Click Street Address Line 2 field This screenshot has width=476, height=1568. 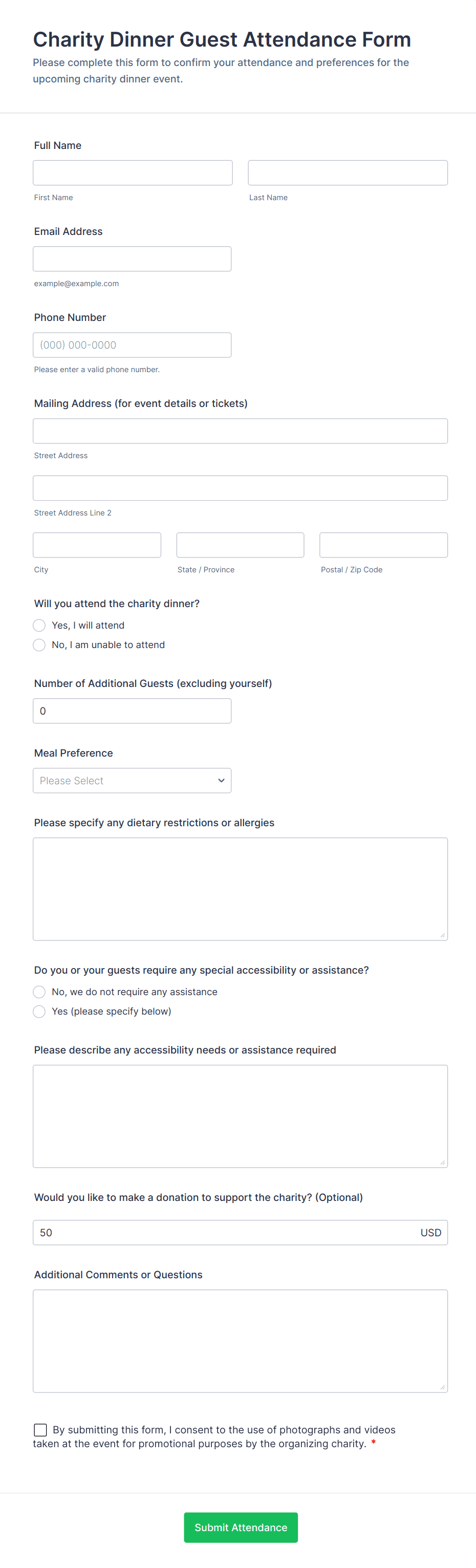[241, 488]
